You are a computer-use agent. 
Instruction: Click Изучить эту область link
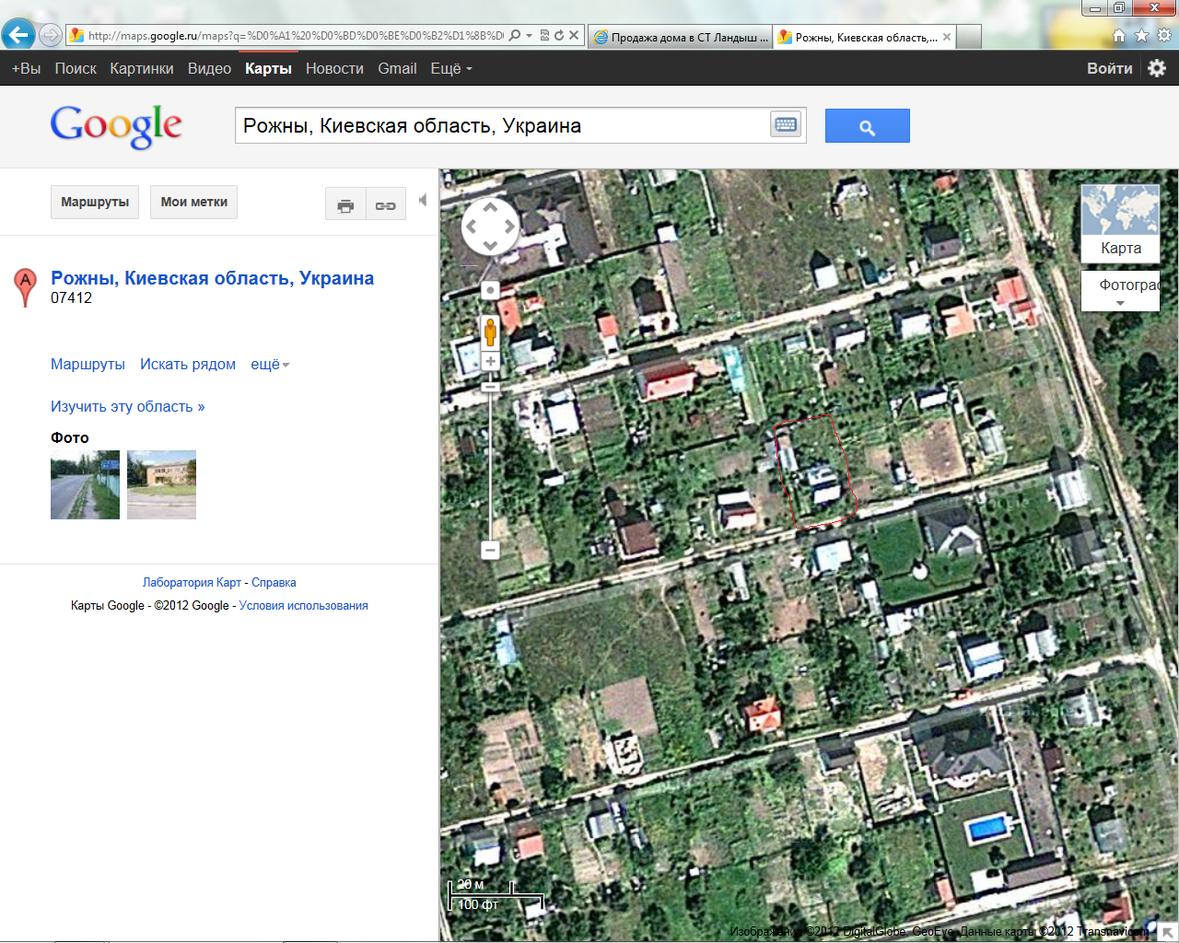pyautogui.click(x=128, y=407)
